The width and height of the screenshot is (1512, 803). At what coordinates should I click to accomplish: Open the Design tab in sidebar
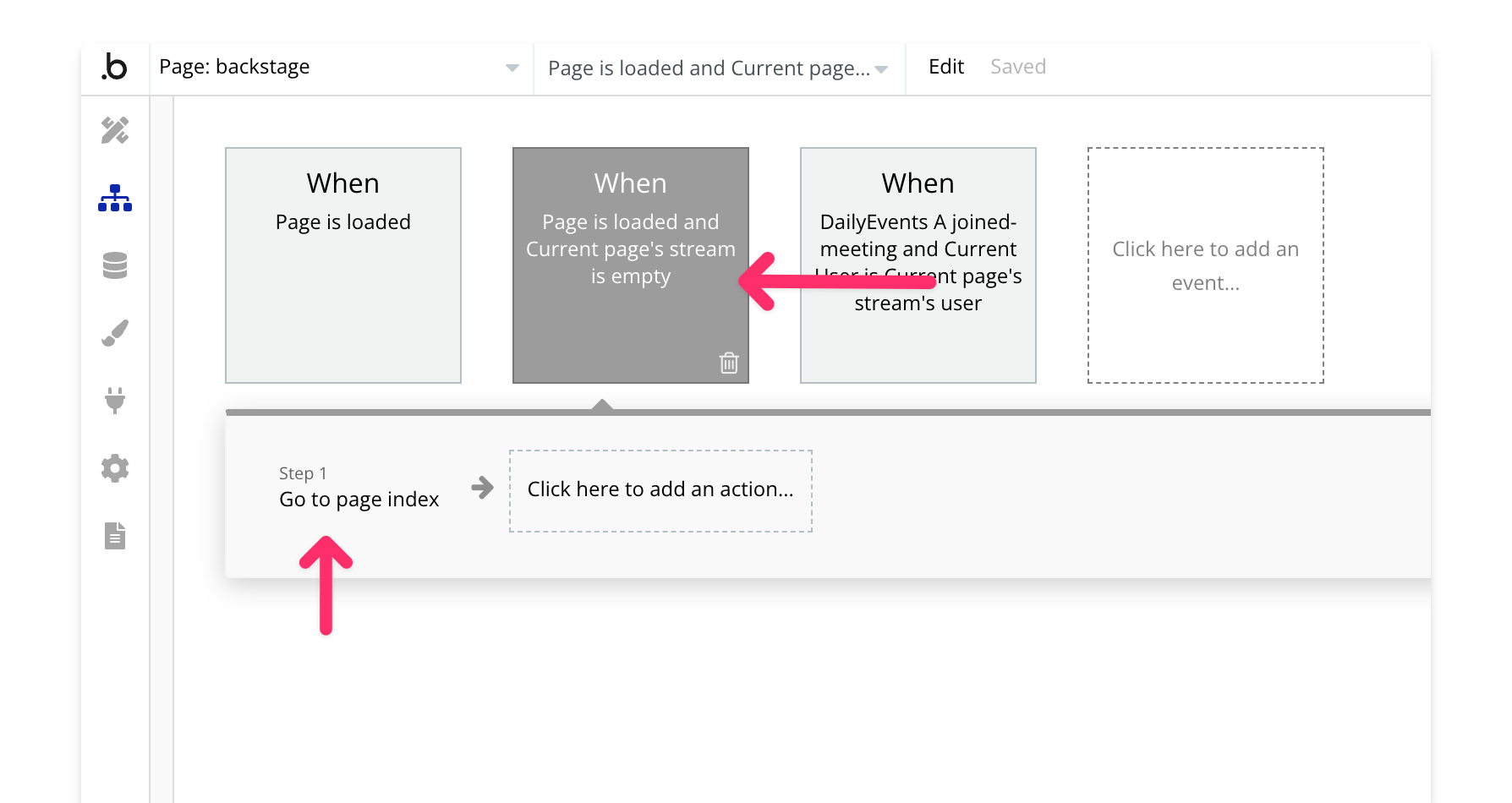click(115, 130)
